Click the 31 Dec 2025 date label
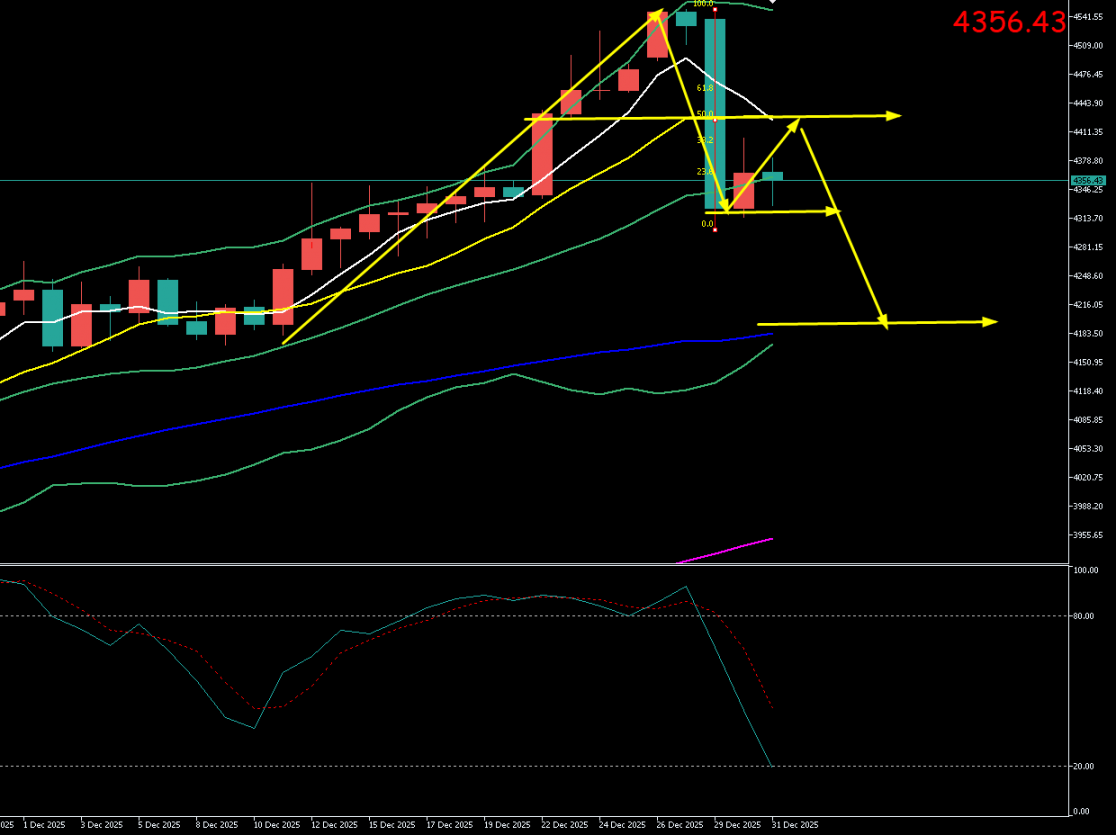Viewport: 1116px width, 835px height. click(x=794, y=825)
